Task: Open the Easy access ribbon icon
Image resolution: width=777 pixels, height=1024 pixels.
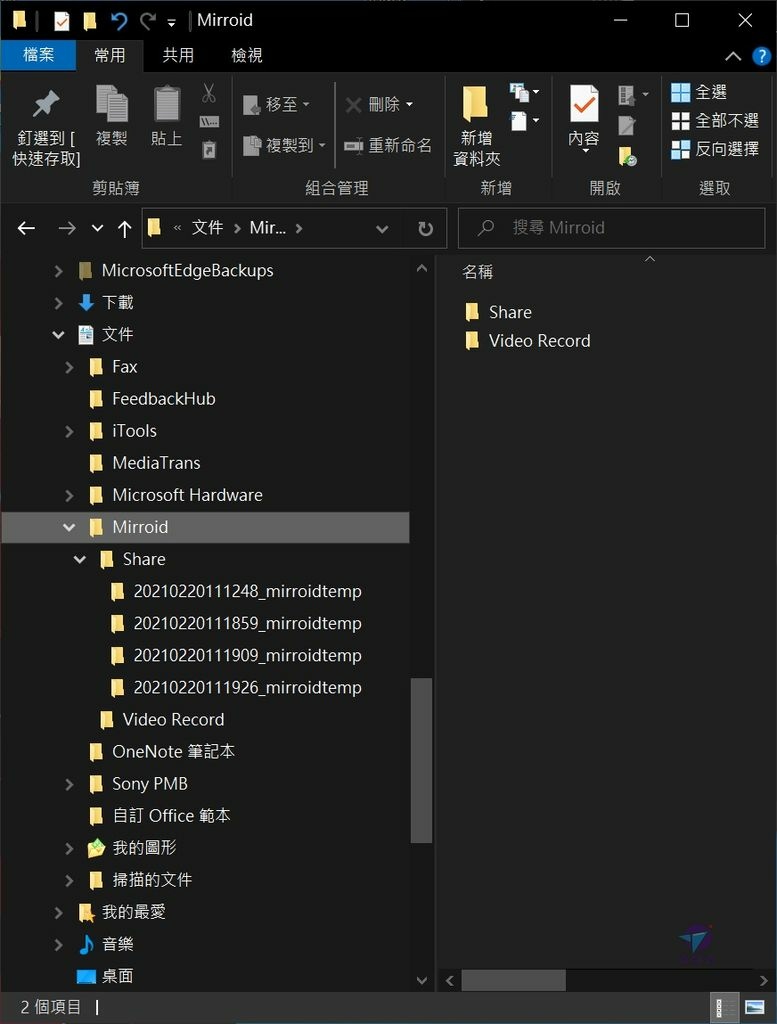Action: pos(524,121)
